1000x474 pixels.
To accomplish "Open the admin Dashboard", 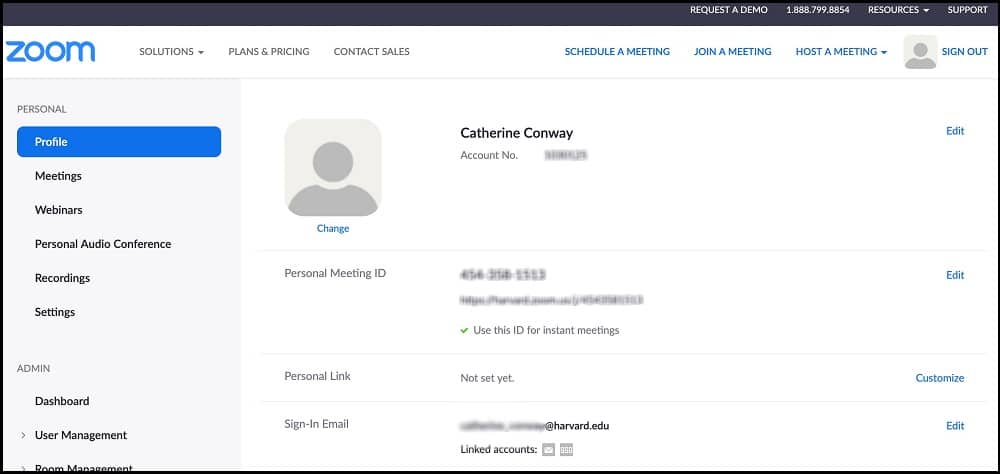I will coord(62,401).
